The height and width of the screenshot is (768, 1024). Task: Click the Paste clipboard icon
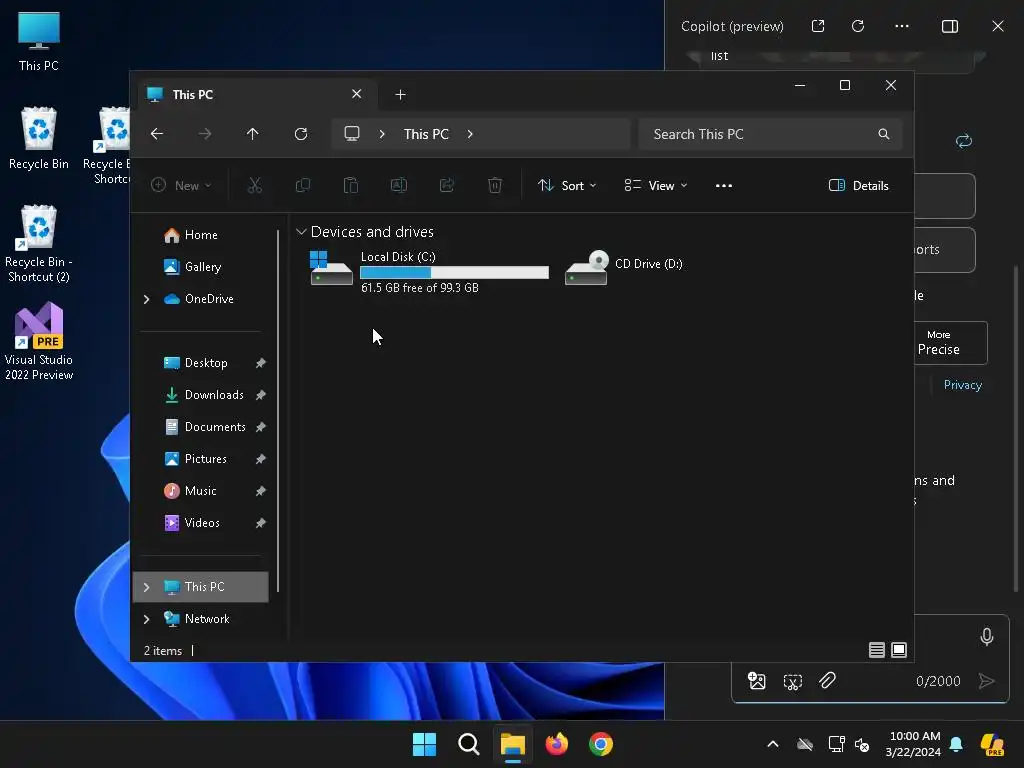point(351,185)
